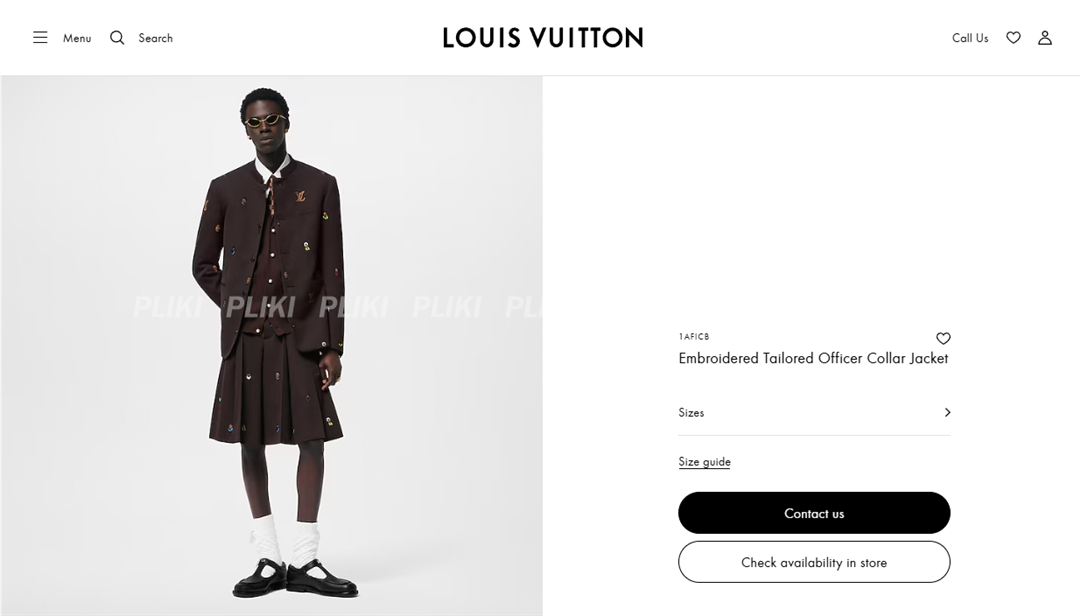Expand the Sizes chevron arrow
1080x616 pixels.
(x=947, y=412)
